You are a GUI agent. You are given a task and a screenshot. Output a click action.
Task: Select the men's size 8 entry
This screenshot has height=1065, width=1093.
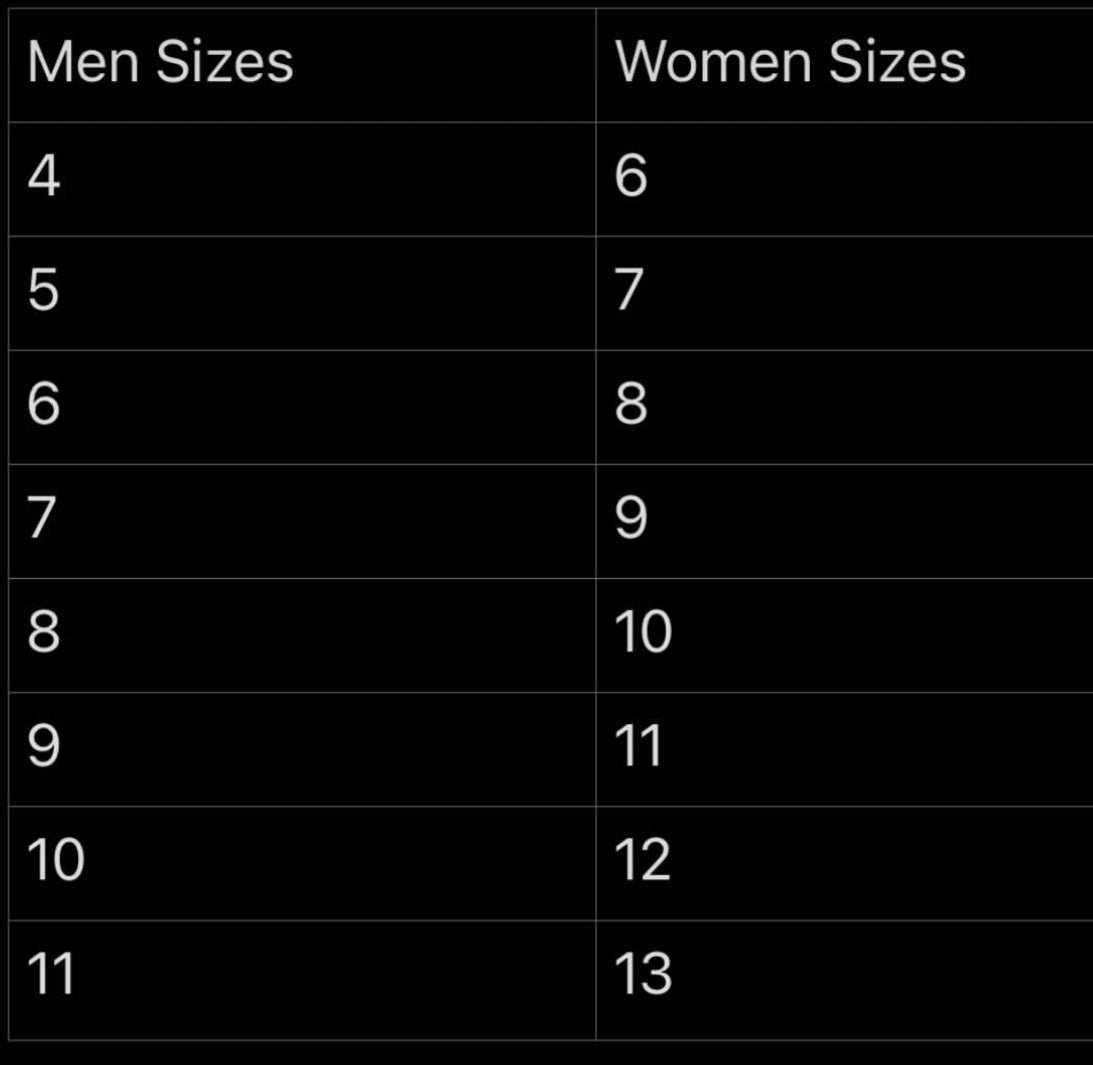pyautogui.click(x=44, y=633)
